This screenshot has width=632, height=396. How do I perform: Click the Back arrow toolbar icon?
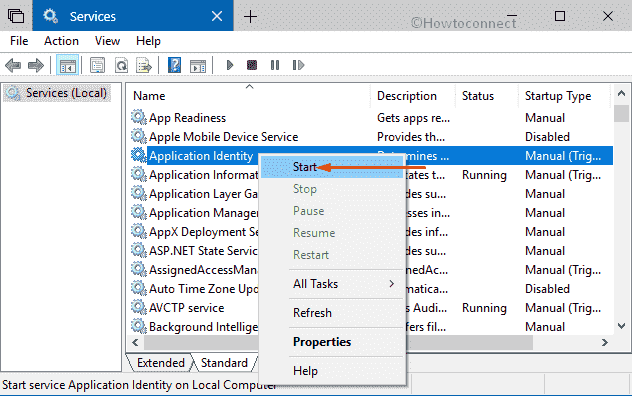point(13,65)
